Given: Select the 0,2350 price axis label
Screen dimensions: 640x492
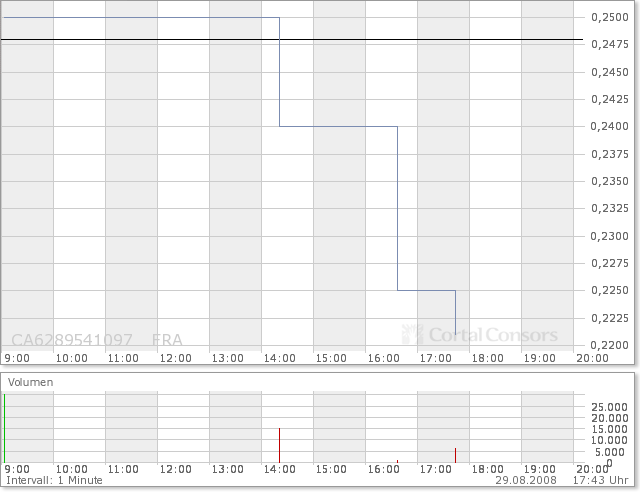Looking at the screenshot, I should point(610,181).
